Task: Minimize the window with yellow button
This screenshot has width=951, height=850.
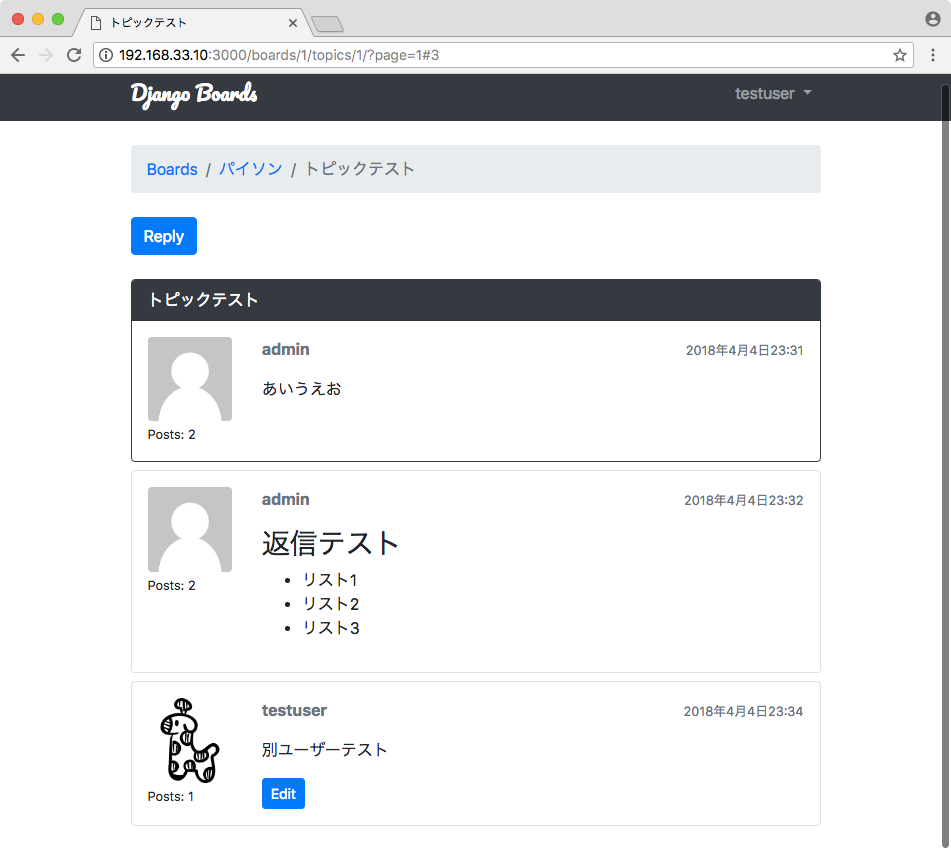Action: tap(38, 19)
